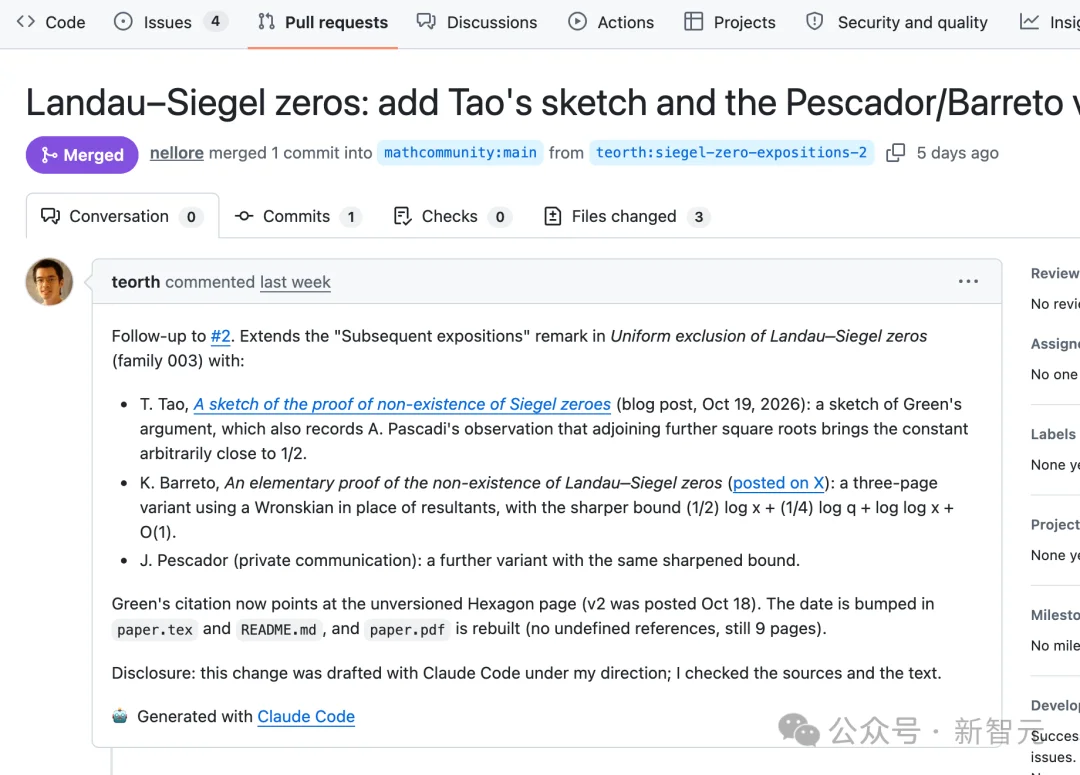1080x775 pixels.
Task: Open the Code tab icon
Action: click(25, 21)
